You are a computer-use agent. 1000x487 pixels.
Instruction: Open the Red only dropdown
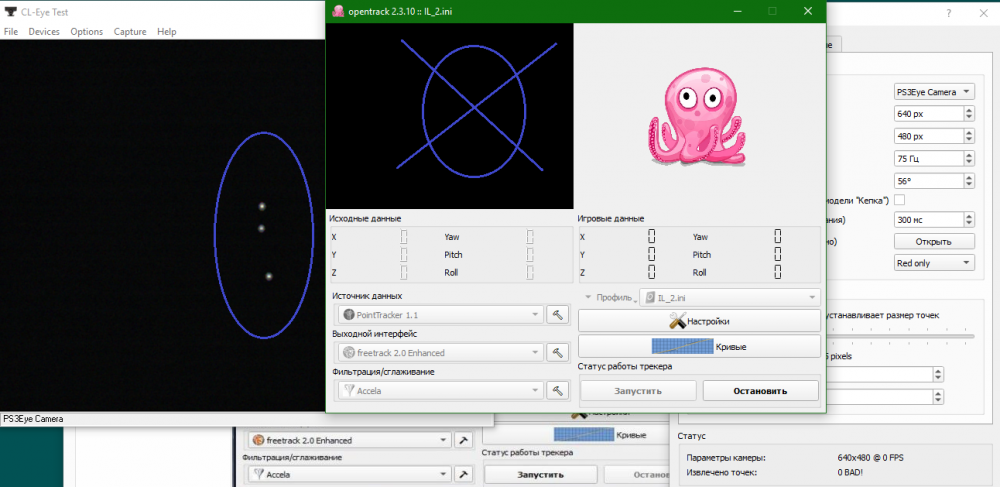[933, 262]
